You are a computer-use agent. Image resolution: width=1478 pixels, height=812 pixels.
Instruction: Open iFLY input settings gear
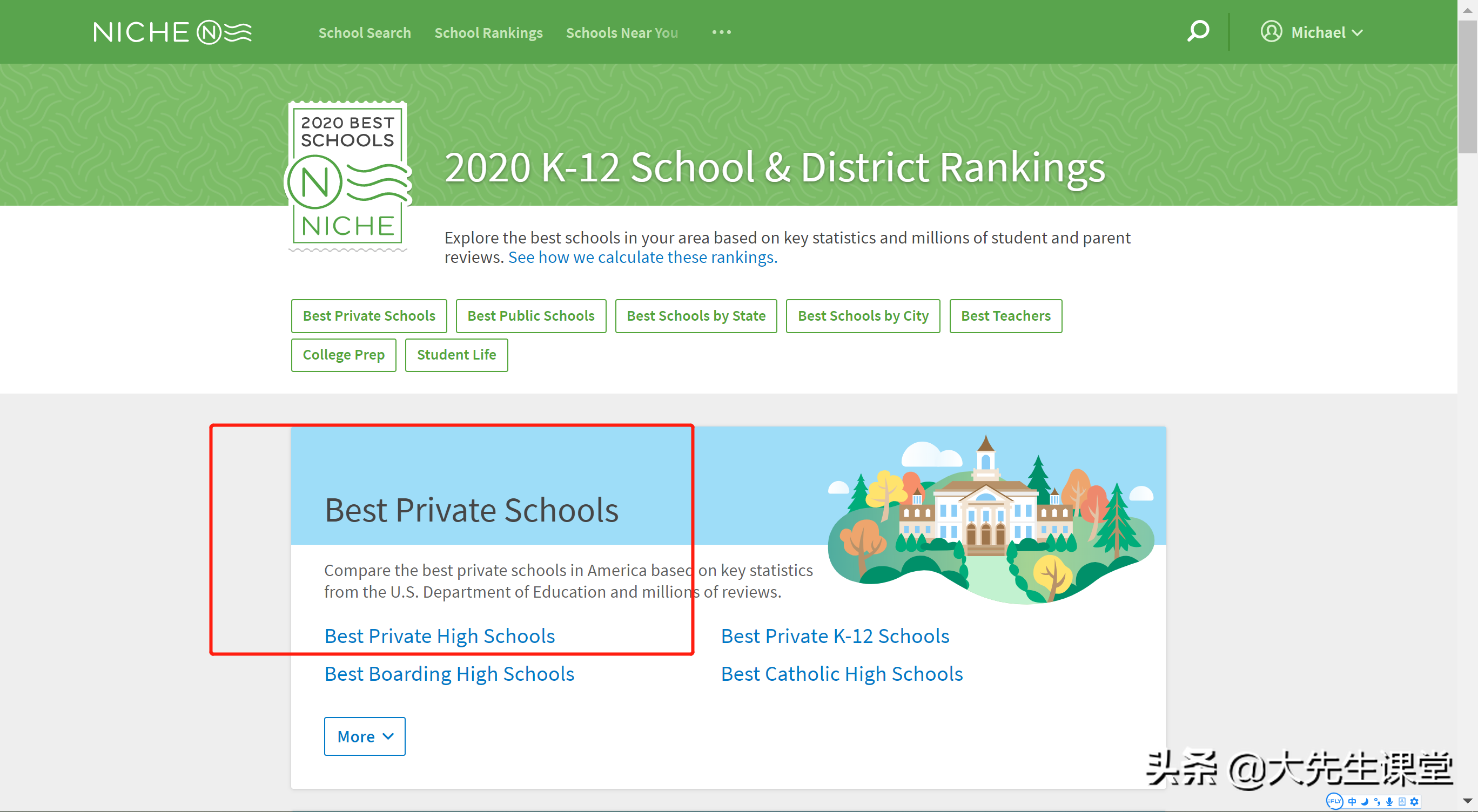(x=1414, y=802)
